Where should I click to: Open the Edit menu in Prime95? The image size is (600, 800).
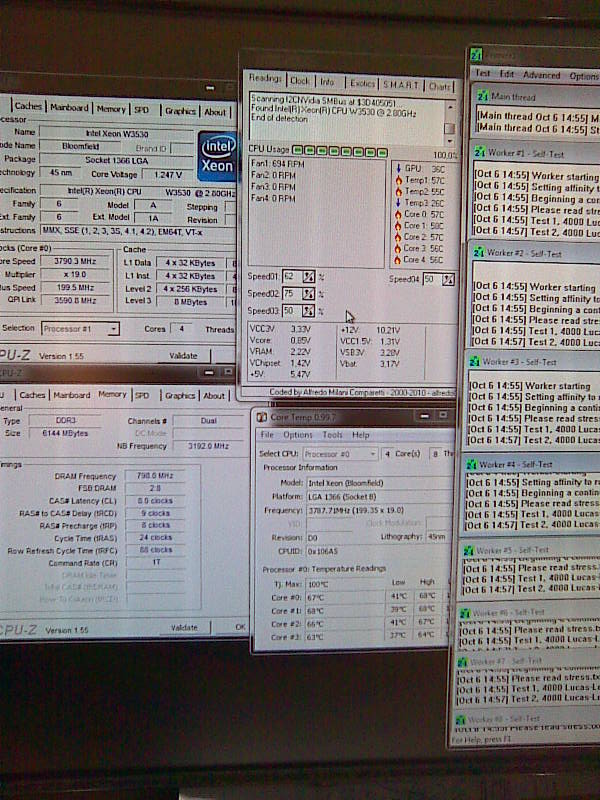(507, 74)
